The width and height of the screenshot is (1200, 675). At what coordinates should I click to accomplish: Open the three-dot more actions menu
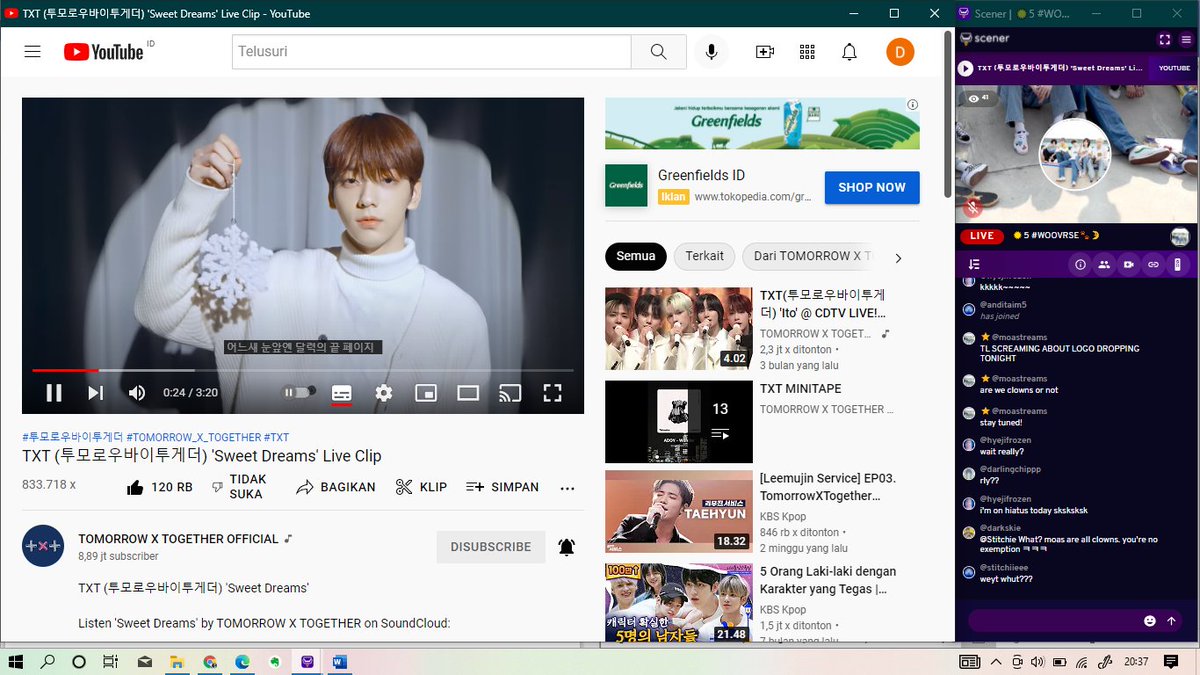567,488
